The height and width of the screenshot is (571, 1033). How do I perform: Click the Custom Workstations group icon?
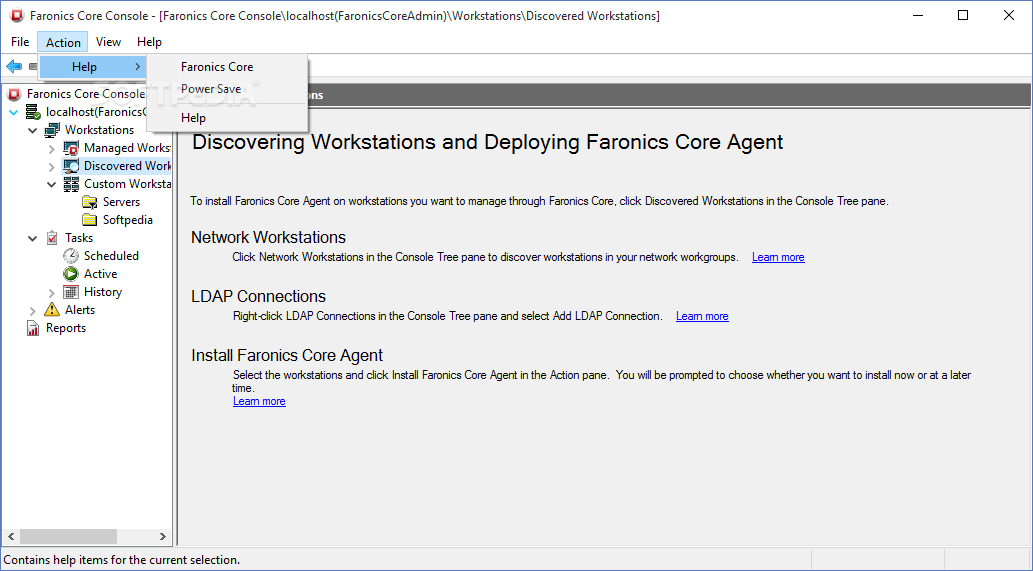point(71,184)
